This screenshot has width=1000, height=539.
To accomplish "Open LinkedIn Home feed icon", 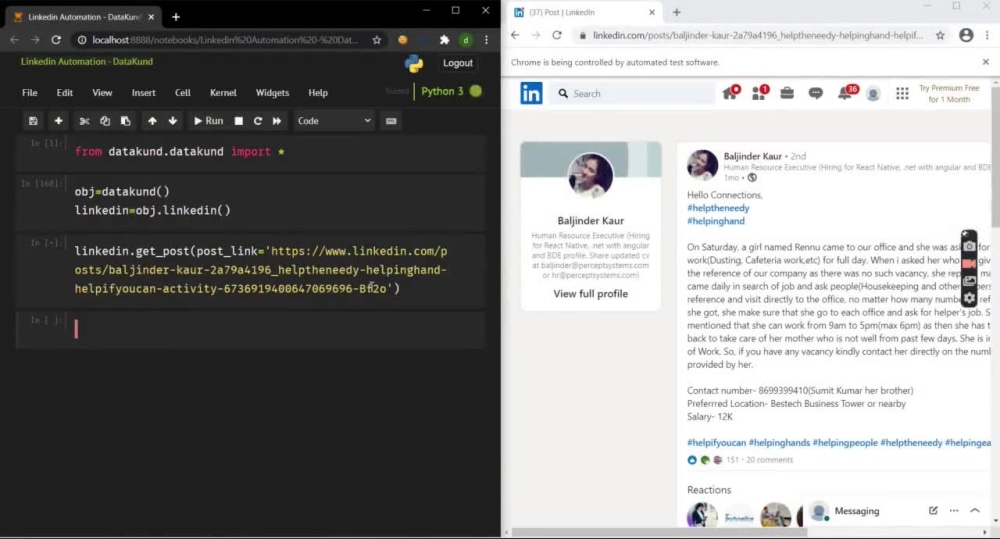I will pos(731,92).
